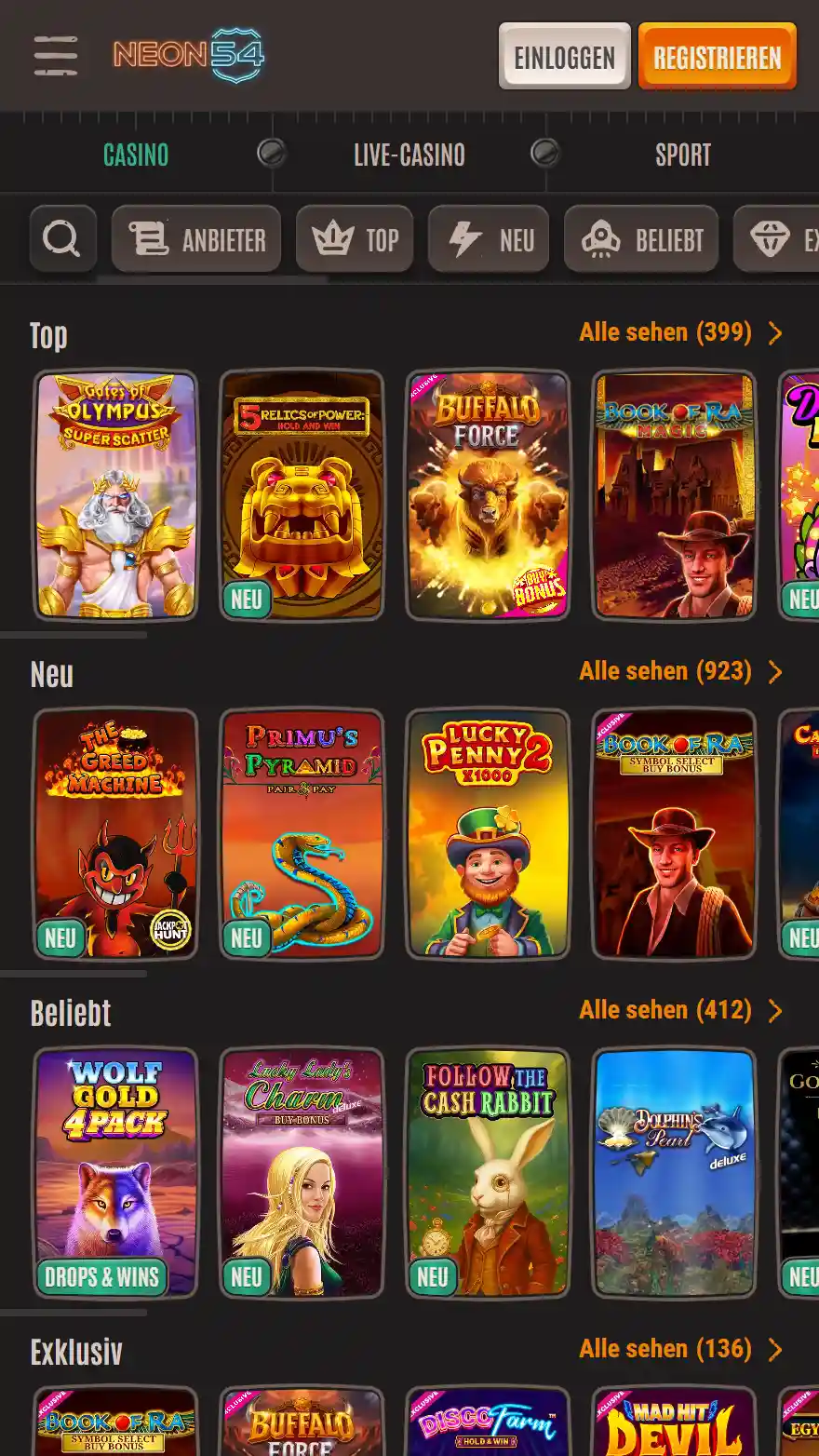Click the Top row horizontal scrollbar
This screenshot has height=1456, width=819.
click(x=74, y=636)
